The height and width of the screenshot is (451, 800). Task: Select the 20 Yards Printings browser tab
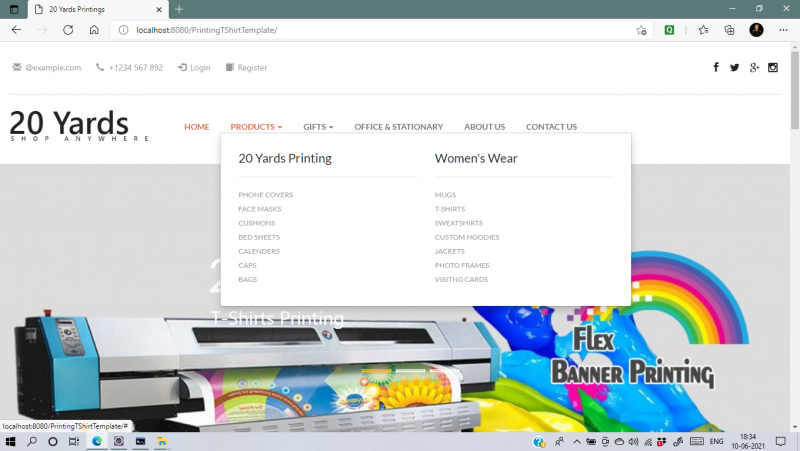click(98, 9)
